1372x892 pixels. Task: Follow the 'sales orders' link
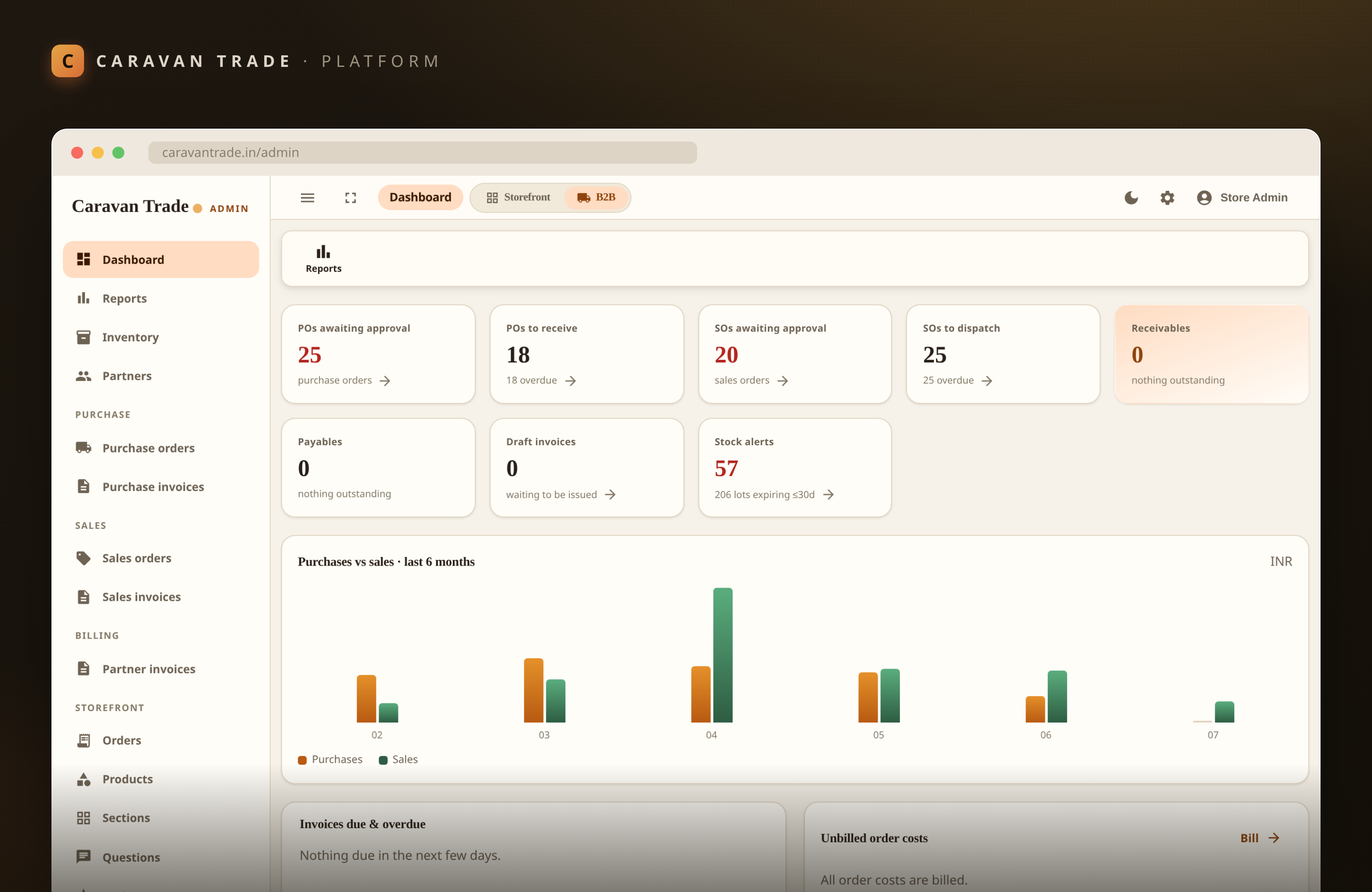point(751,380)
